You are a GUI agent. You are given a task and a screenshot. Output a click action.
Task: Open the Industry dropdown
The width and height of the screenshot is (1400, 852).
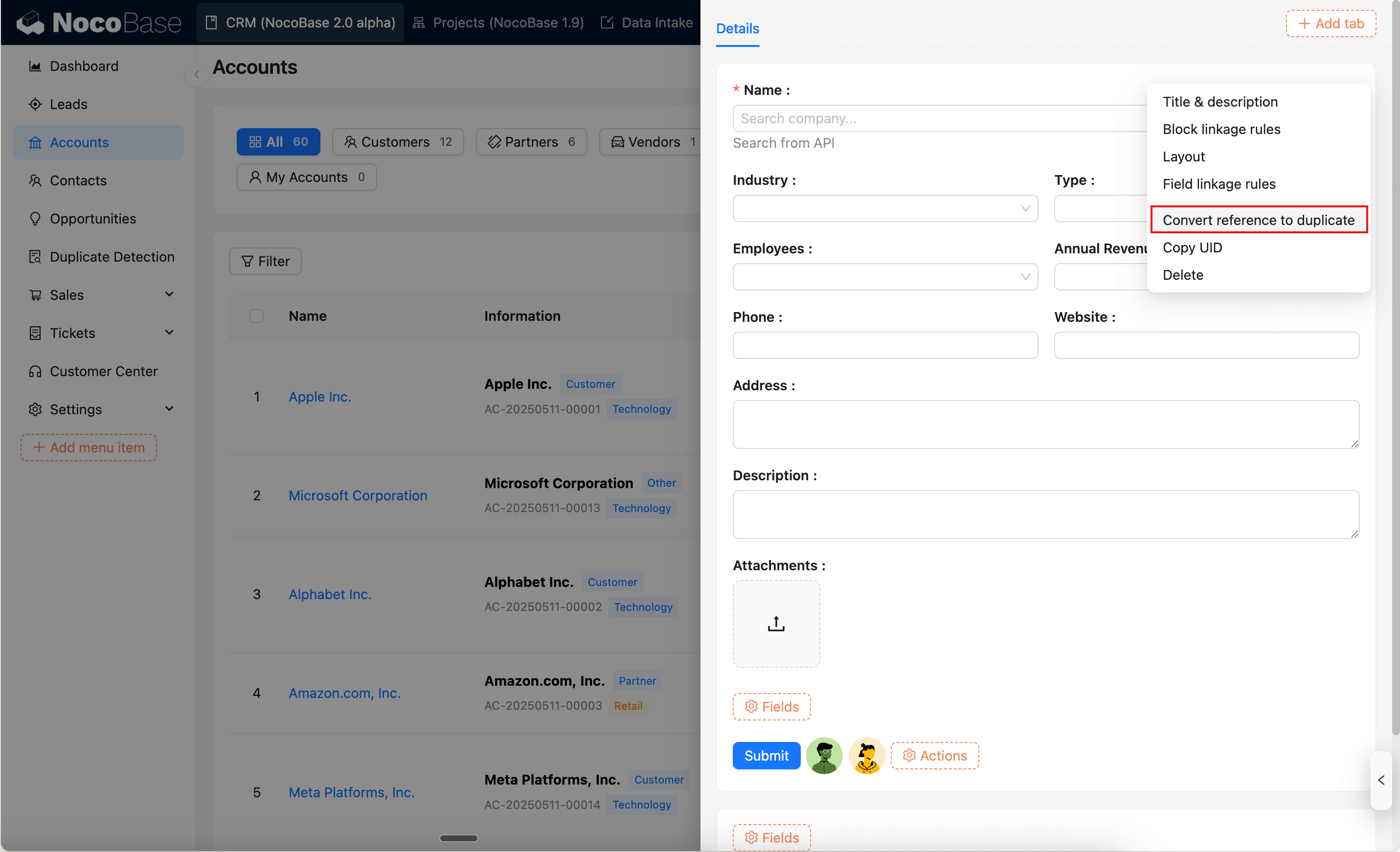(x=884, y=208)
